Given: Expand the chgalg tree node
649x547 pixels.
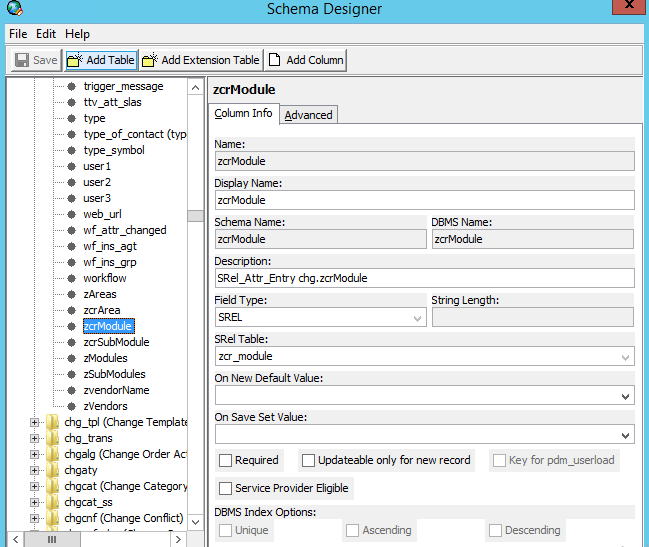Looking at the screenshot, I should coord(34,454).
